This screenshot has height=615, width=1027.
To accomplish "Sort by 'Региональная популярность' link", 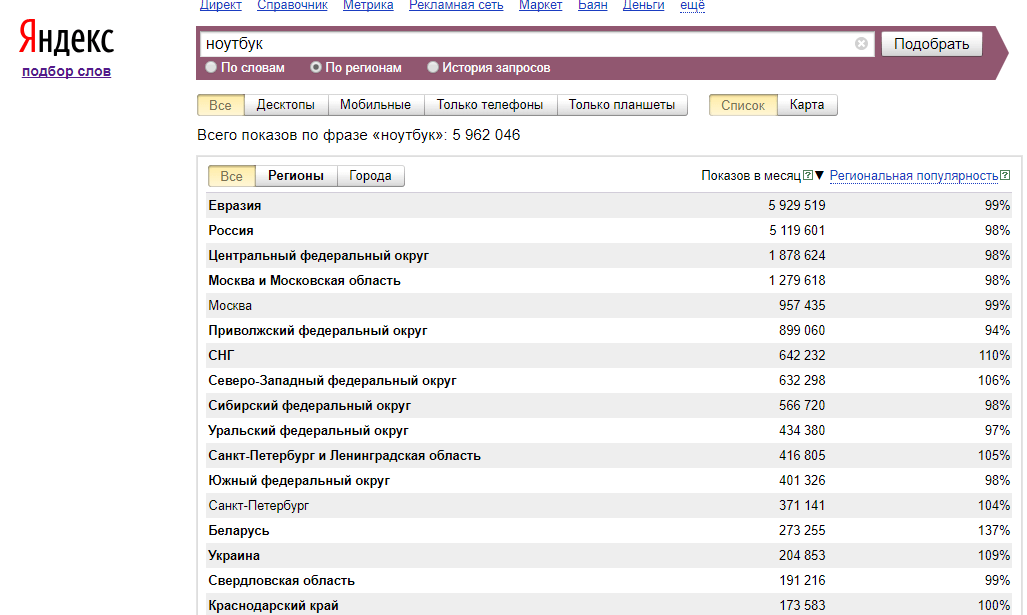I will tap(914, 176).
